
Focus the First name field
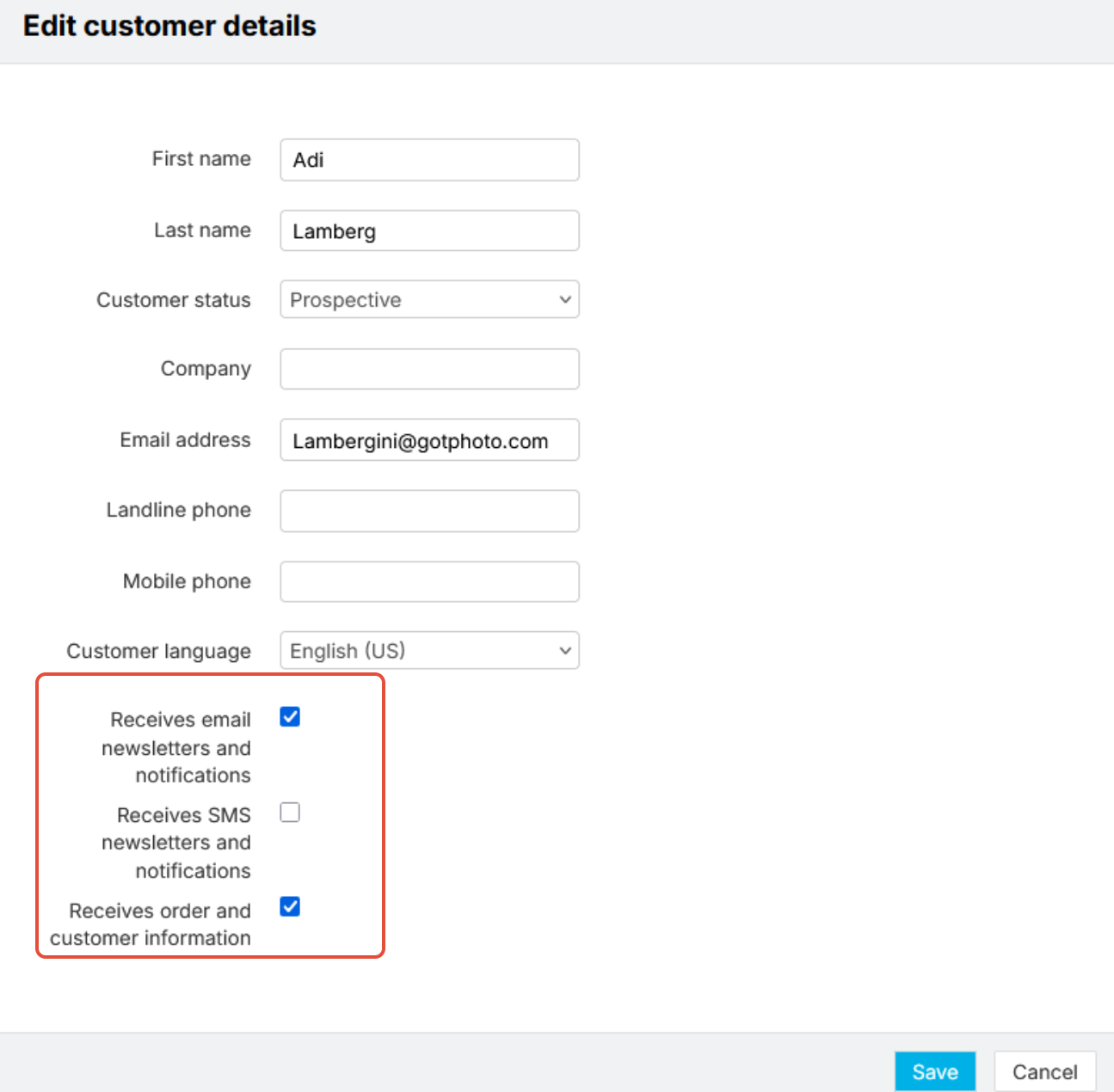click(429, 160)
